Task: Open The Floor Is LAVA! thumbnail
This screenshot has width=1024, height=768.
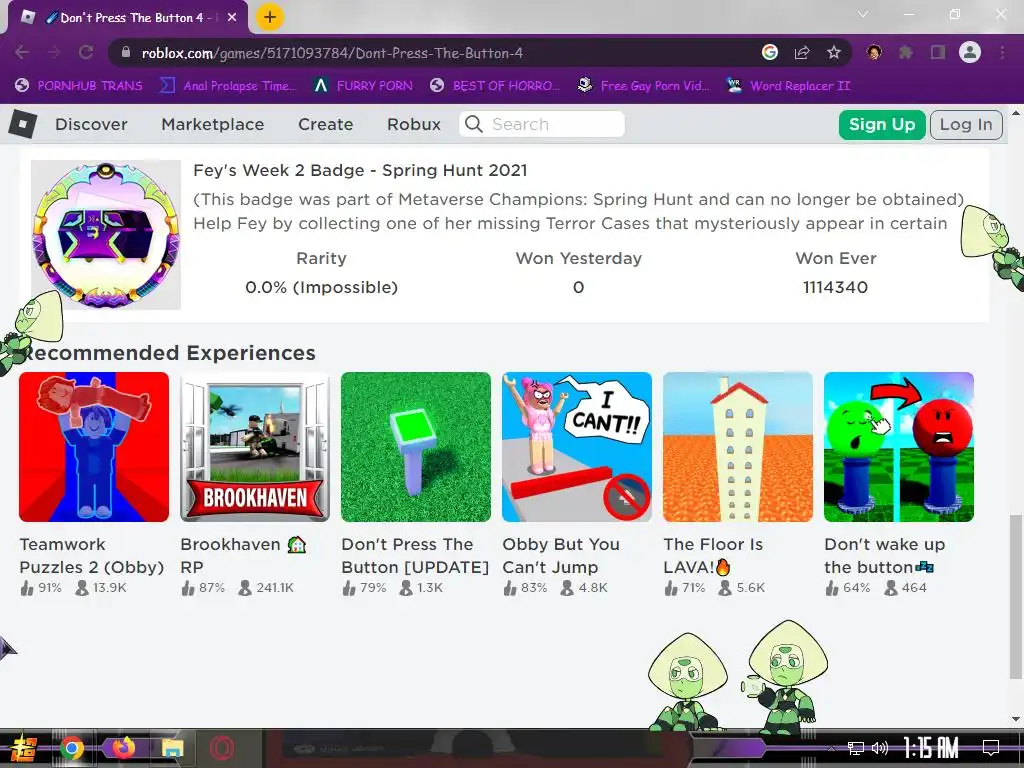Action: tap(738, 447)
